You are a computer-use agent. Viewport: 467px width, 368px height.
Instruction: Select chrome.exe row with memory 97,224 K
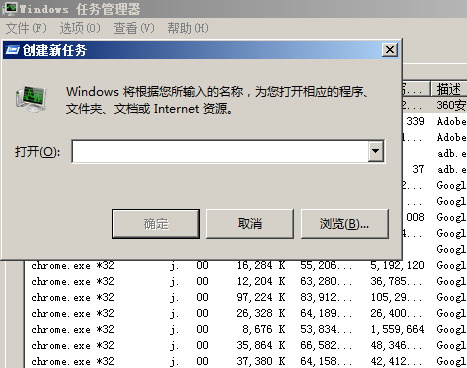[x=246, y=297]
